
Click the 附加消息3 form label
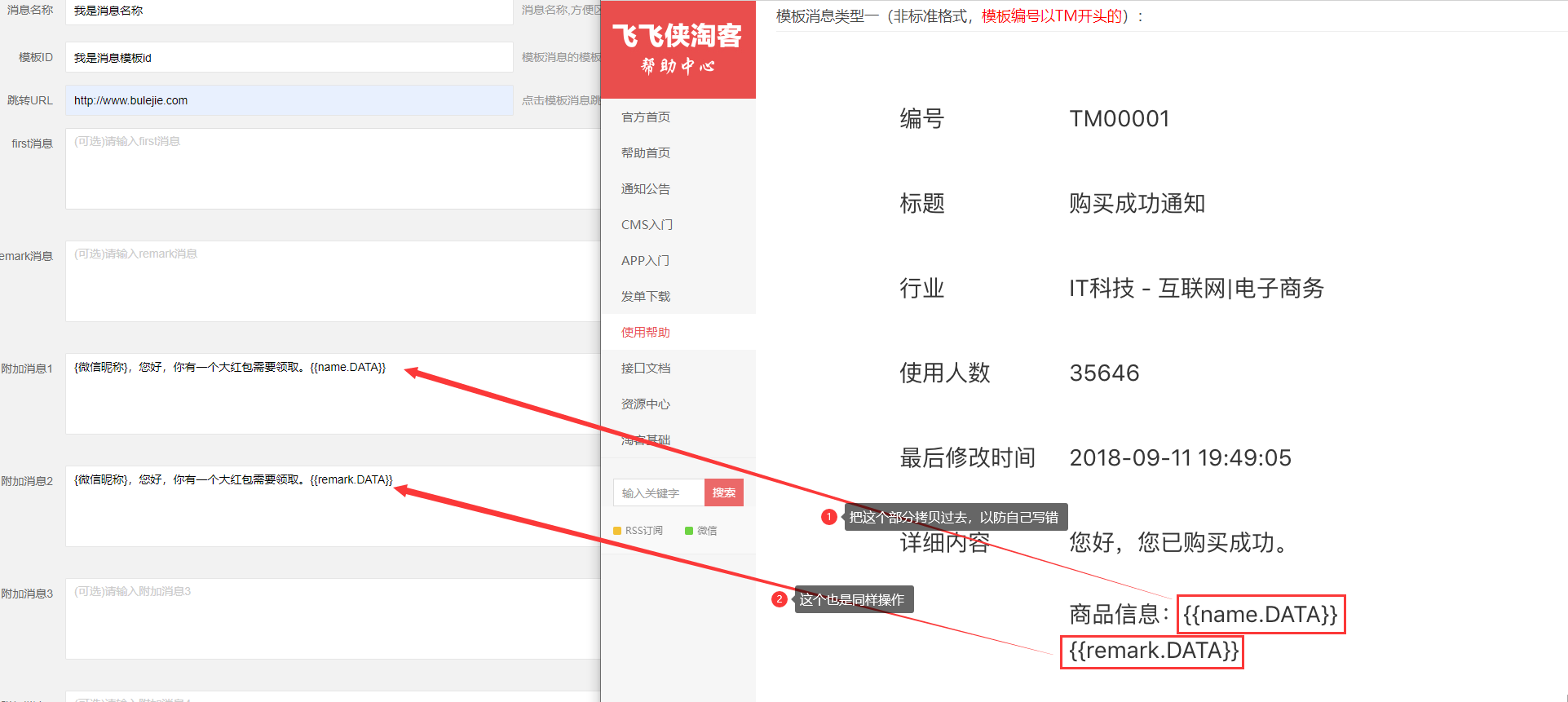(x=27, y=594)
